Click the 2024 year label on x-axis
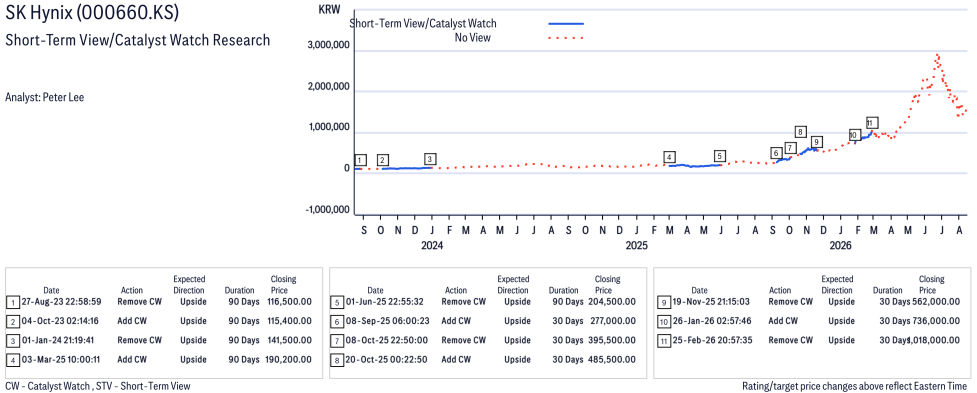The height and width of the screenshot is (393, 977). (x=432, y=245)
